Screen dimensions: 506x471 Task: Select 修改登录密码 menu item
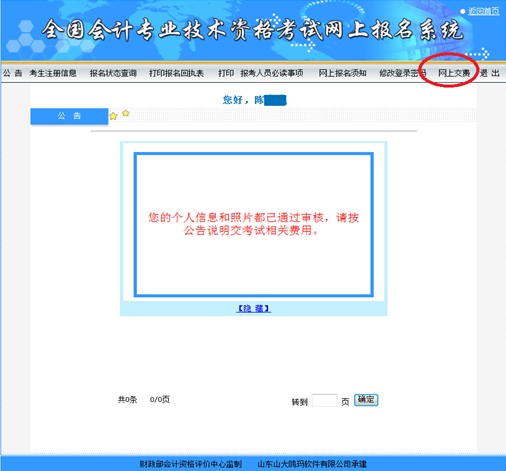pos(402,73)
